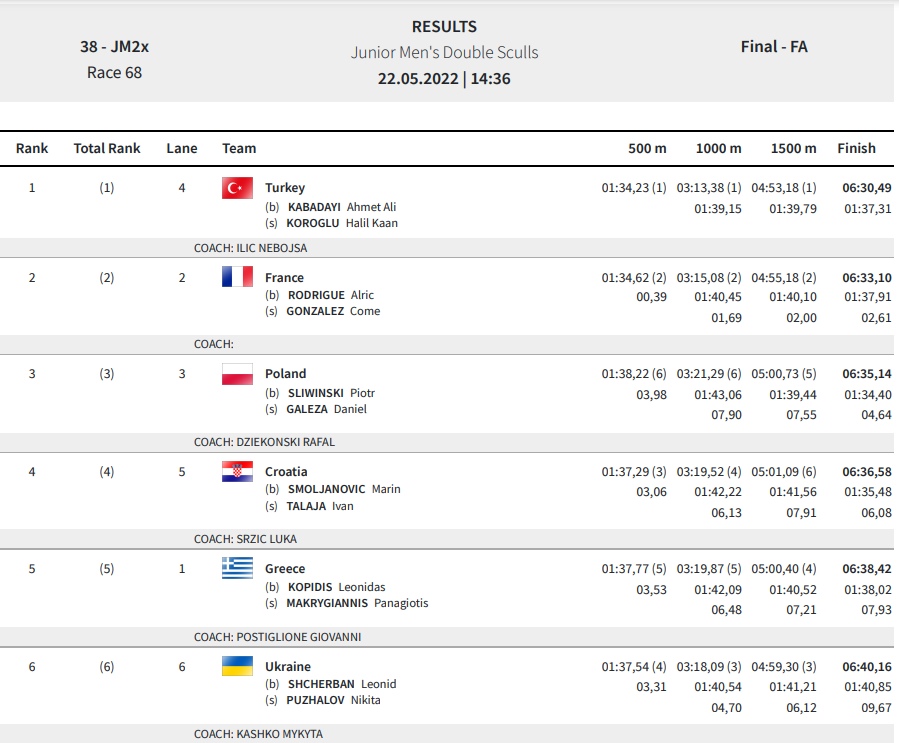Select the Total Rank column header

coord(107,148)
